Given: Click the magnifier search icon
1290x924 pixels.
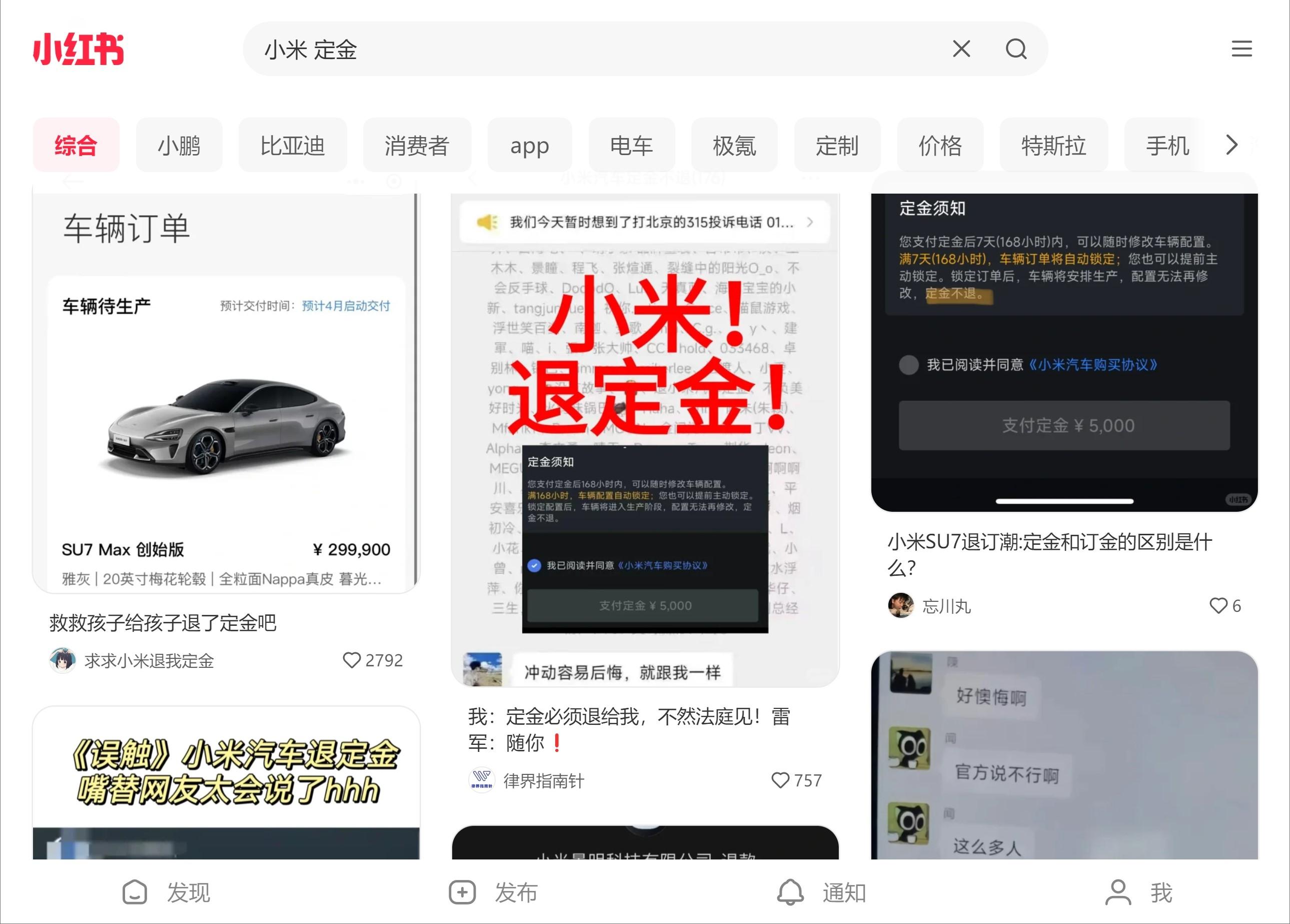Looking at the screenshot, I should [x=1016, y=49].
